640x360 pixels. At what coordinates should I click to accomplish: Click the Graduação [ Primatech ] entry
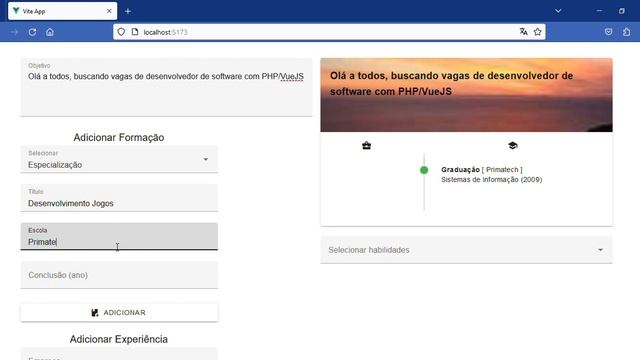point(482,169)
